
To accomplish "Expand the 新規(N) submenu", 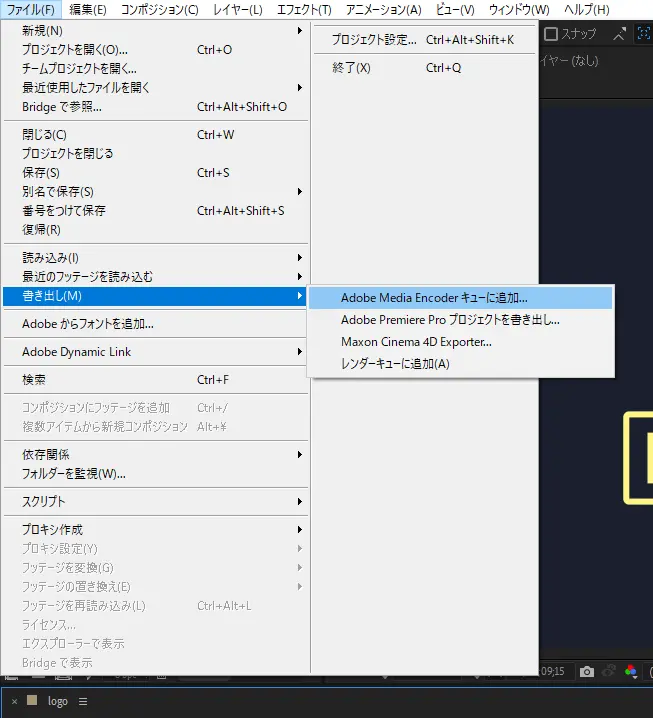I will point(156,31).
